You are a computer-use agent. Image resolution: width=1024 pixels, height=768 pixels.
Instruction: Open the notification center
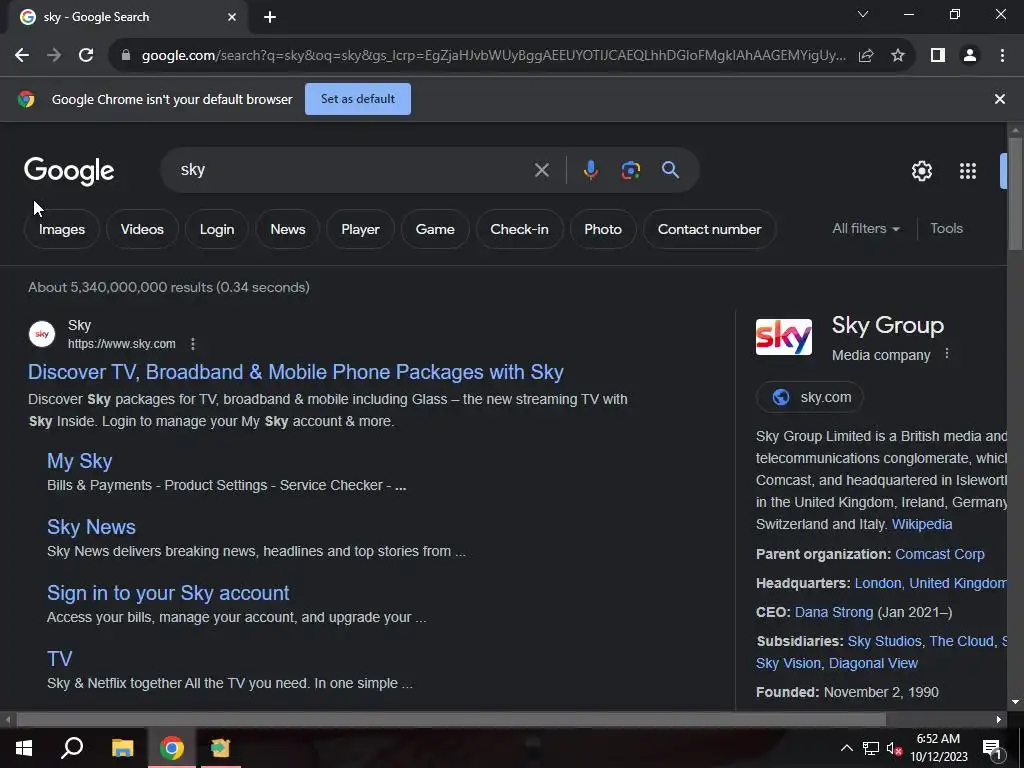click(x=992, y=748)
